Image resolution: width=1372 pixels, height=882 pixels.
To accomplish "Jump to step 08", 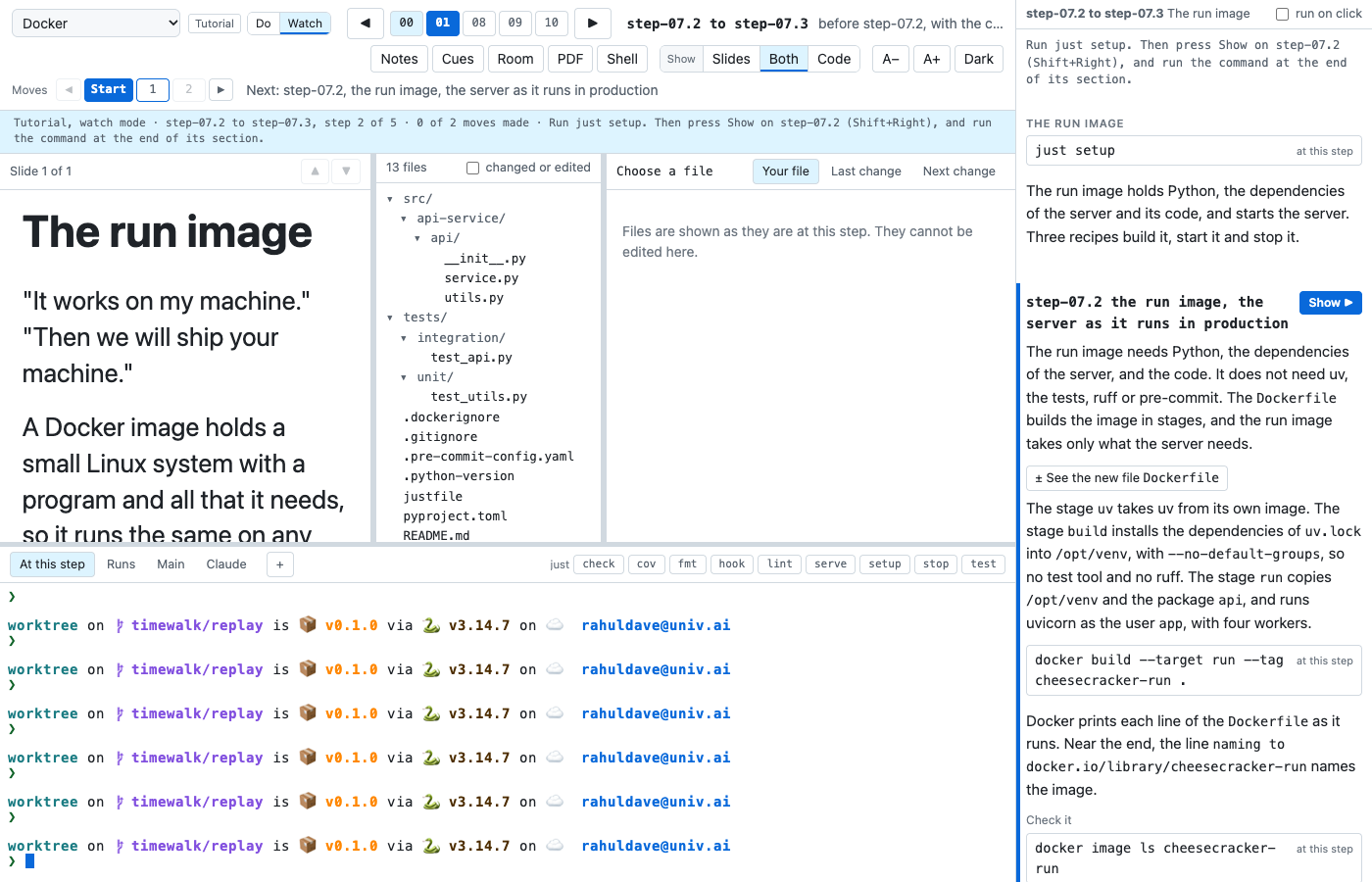I will (478, 23).
